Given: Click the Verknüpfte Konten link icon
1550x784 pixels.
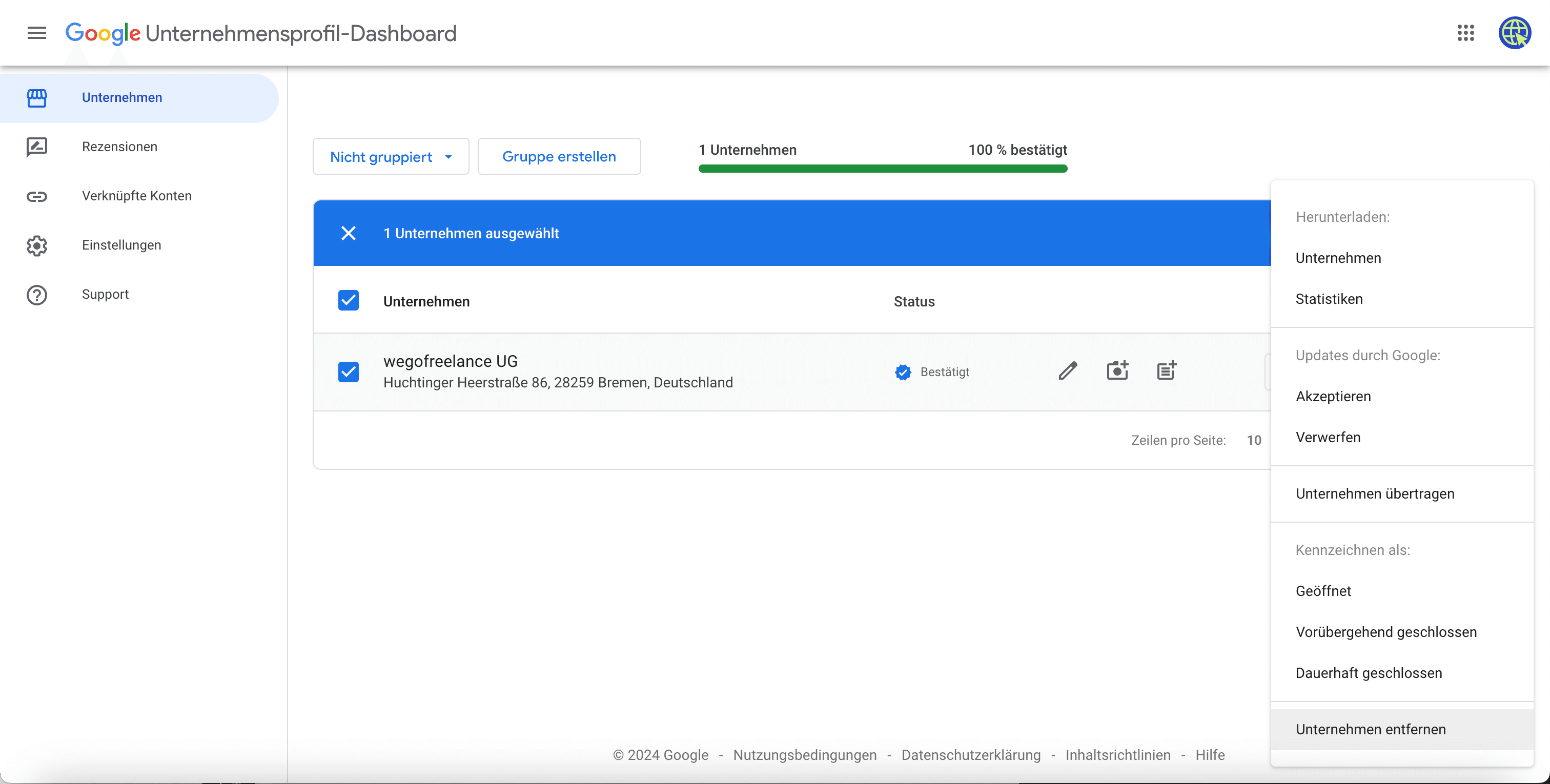Looking at the screenshot, I should (37, 196).
